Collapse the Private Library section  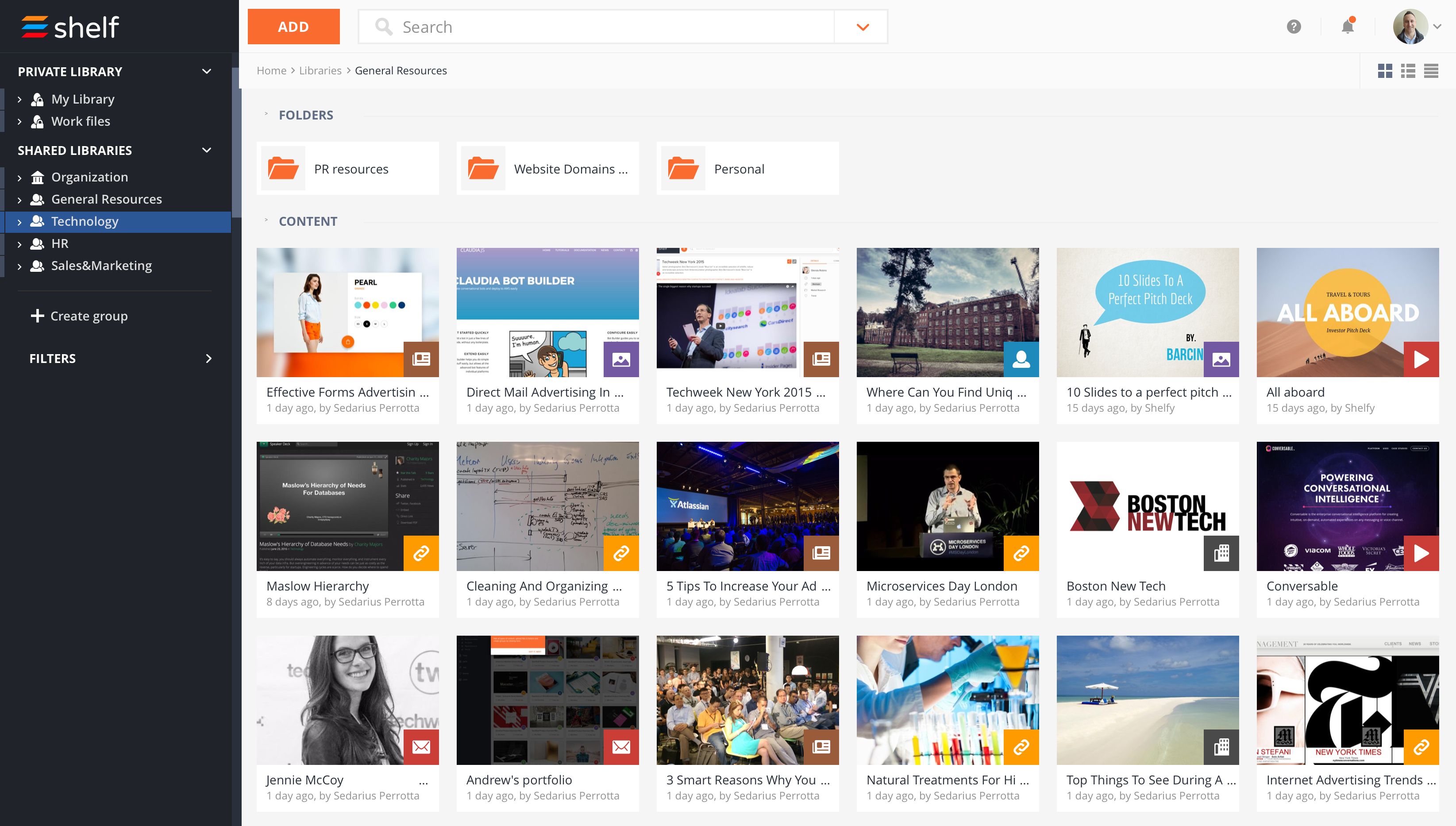207,71
